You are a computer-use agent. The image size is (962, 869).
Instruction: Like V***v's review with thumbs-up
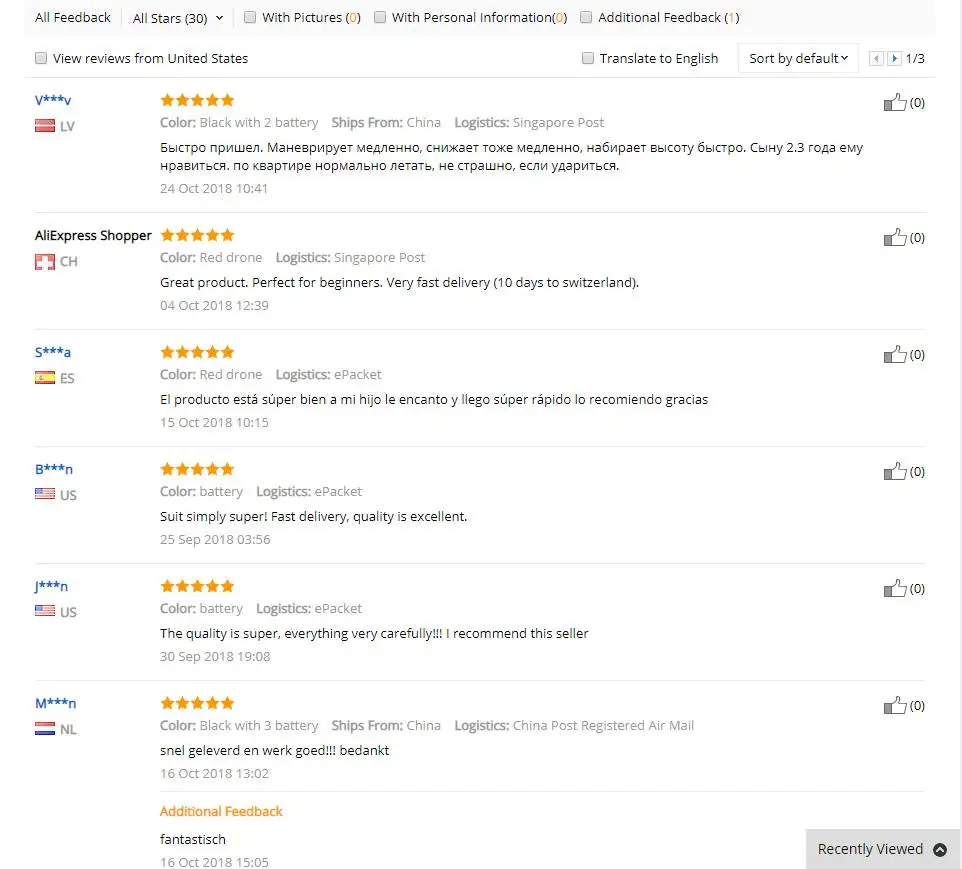[x=895, y=102]
